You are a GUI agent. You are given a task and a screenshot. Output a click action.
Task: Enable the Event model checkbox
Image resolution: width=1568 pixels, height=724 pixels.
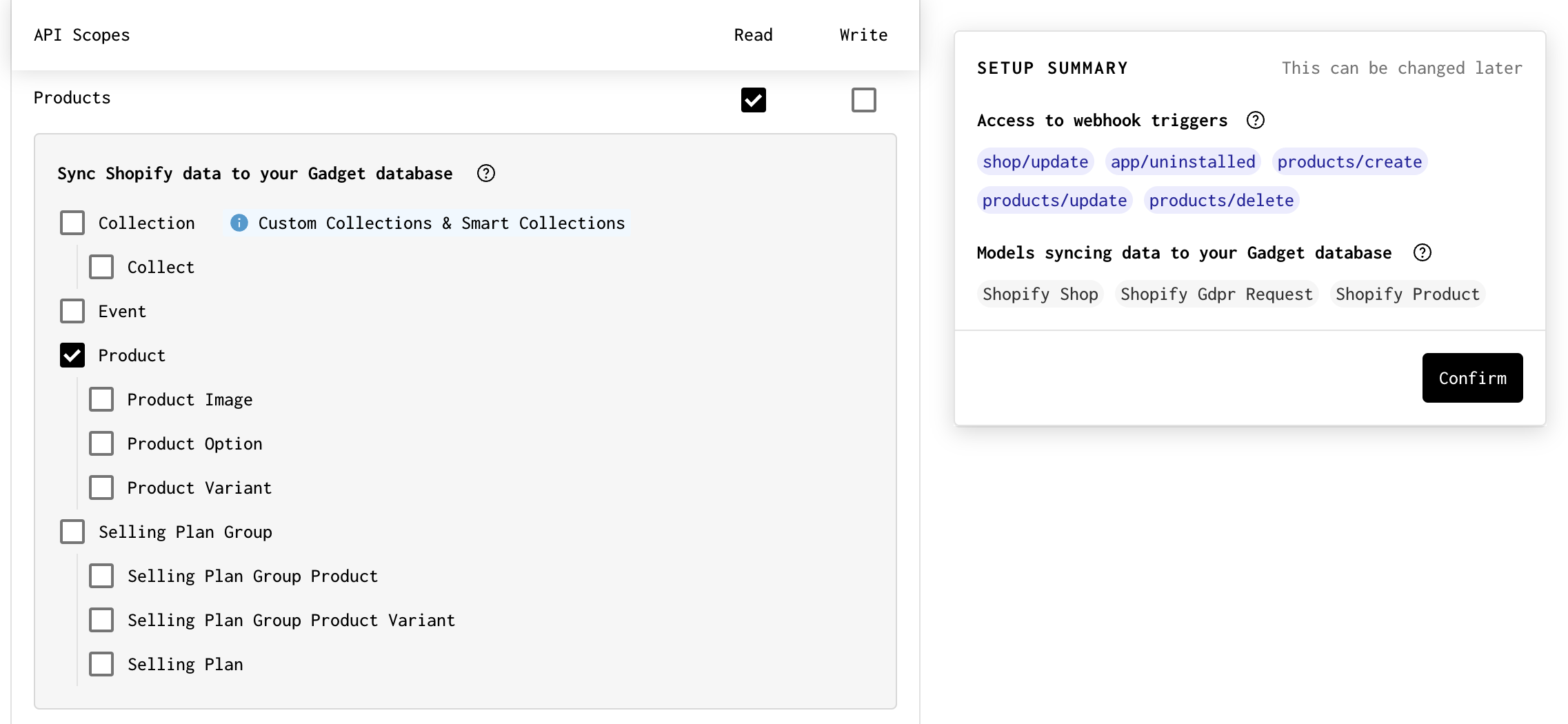pyautogui.click(x=72, y=311)
